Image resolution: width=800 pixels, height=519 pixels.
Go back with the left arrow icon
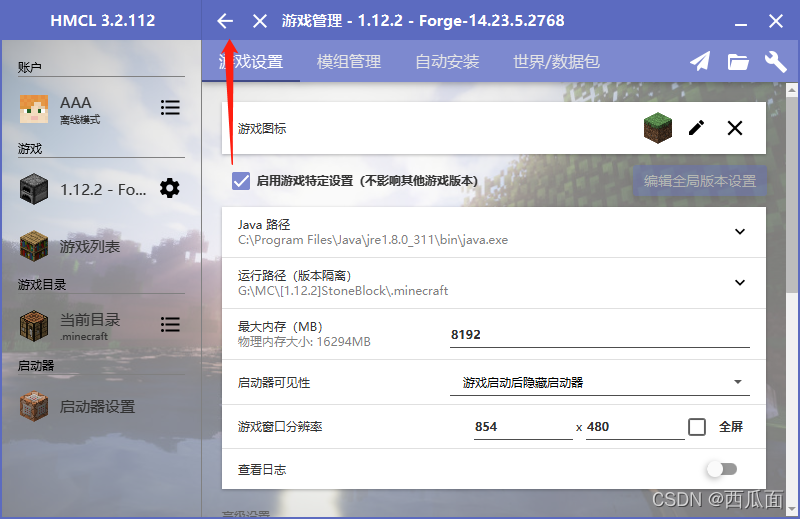[x=224, y=21]
